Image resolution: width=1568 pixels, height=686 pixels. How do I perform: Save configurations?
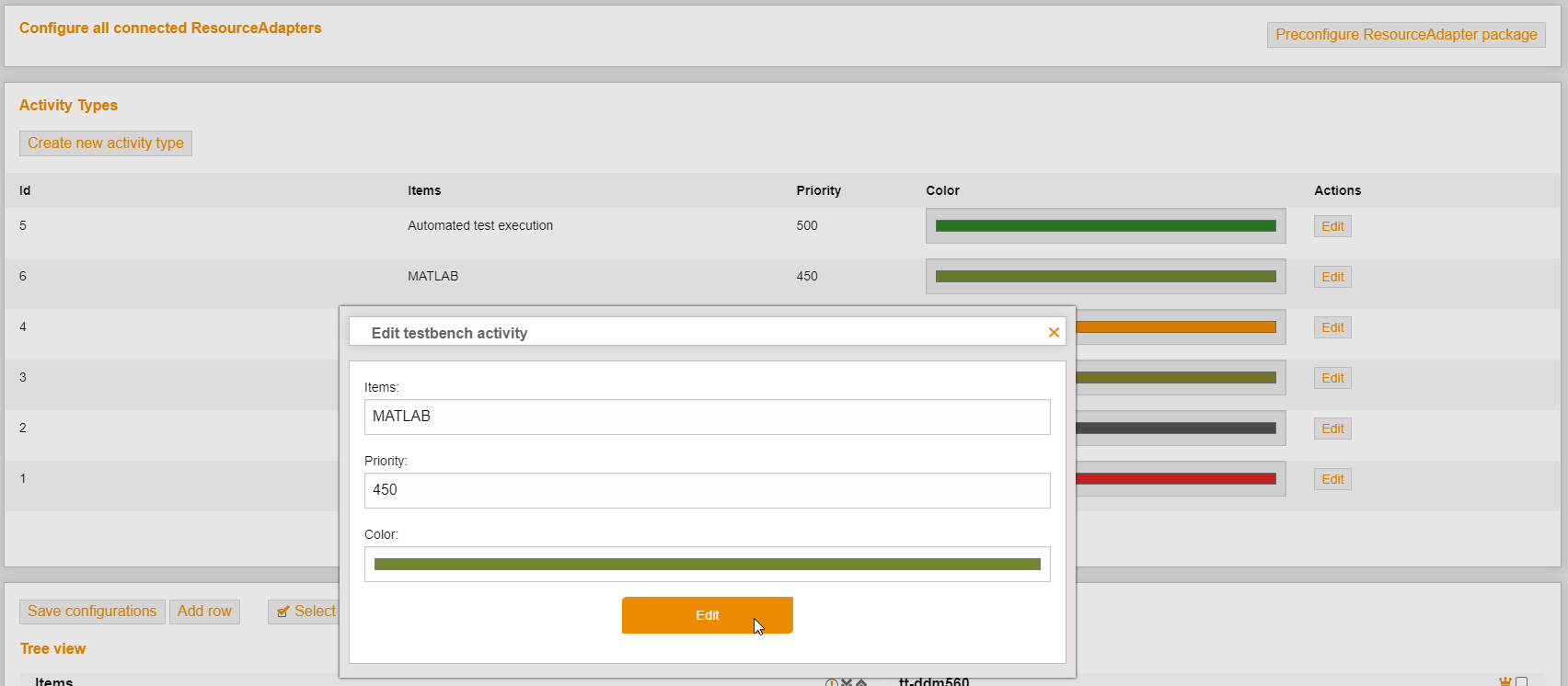(x=92, y=612)
